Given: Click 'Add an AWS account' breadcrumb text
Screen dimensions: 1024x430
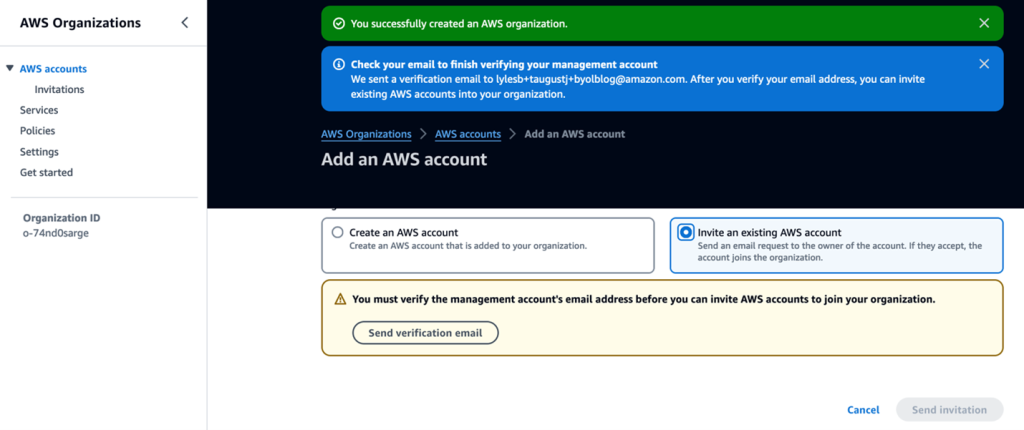Looking at the screenshot, I should point(575,134).
